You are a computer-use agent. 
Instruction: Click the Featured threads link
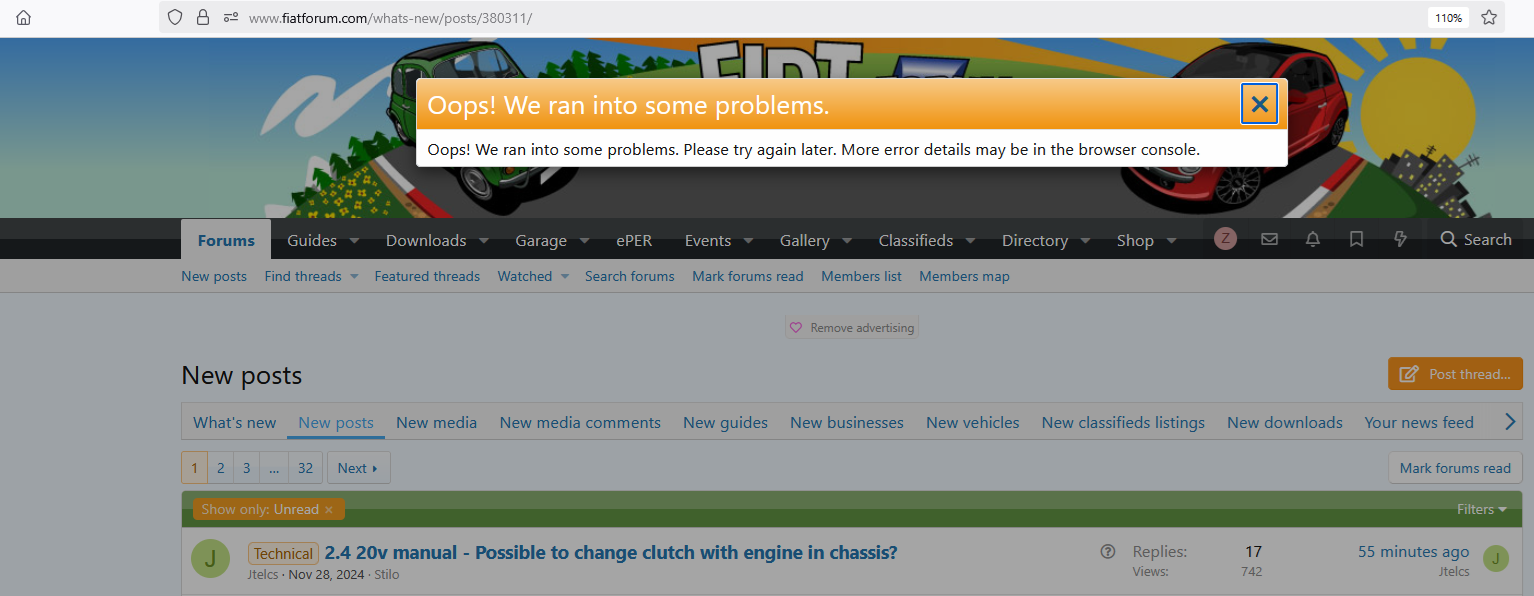point(427,276)
